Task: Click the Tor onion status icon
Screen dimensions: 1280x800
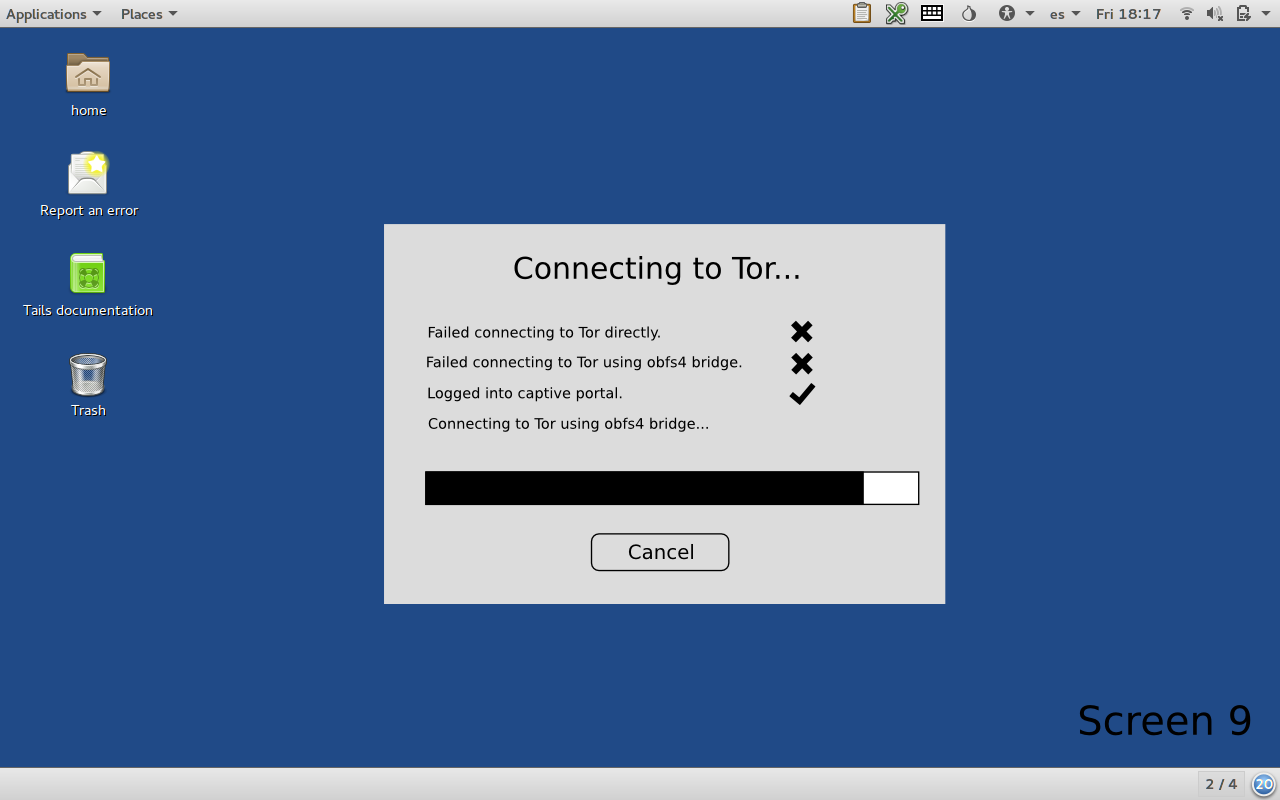Action: [x=968, y=13]
